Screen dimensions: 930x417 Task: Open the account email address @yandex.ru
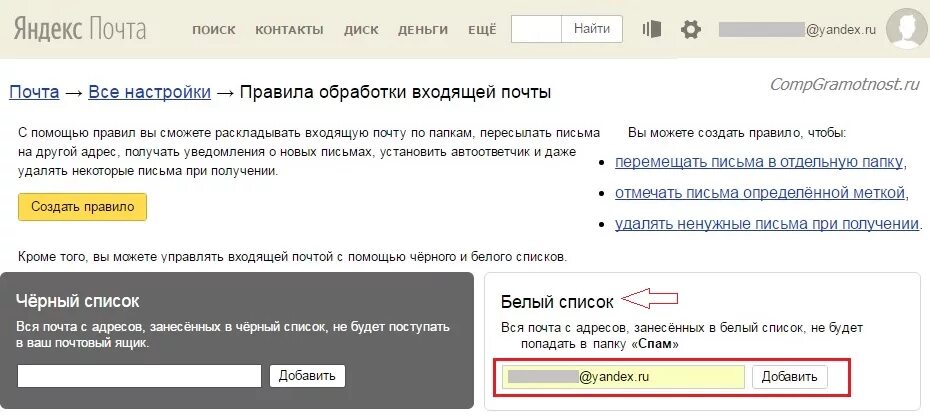797,29
